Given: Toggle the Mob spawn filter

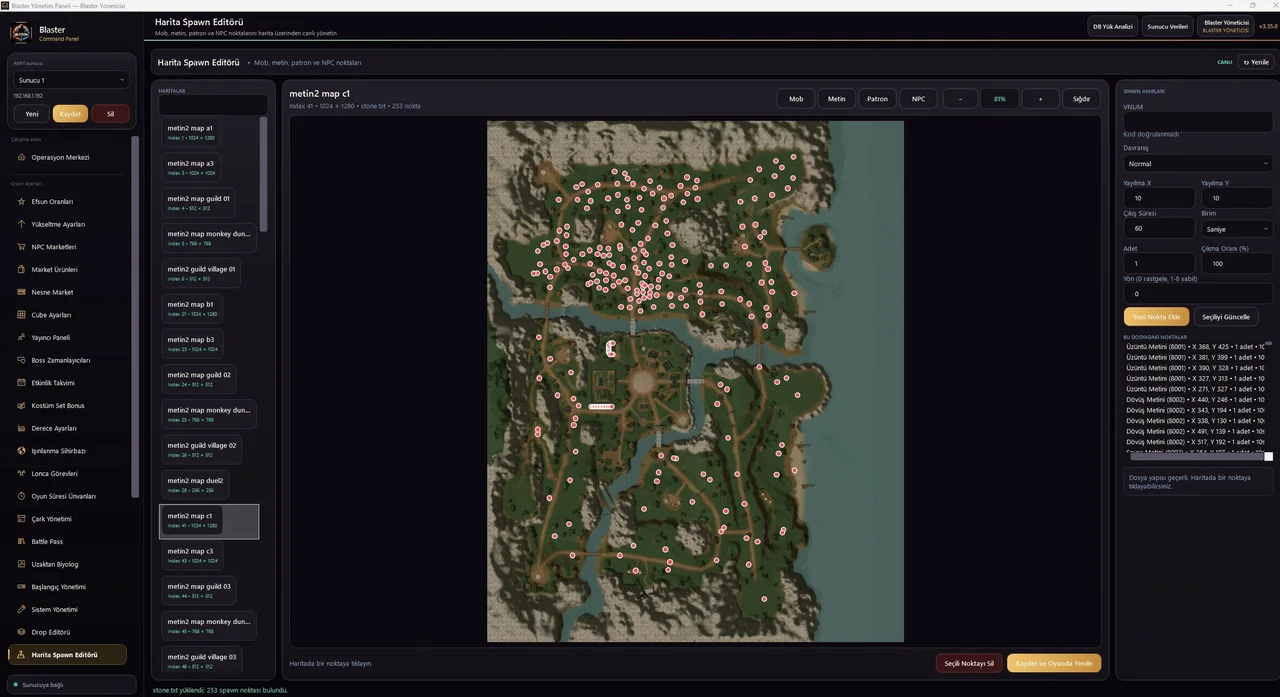Looking at the screenshot, I should tap(796, 99).
